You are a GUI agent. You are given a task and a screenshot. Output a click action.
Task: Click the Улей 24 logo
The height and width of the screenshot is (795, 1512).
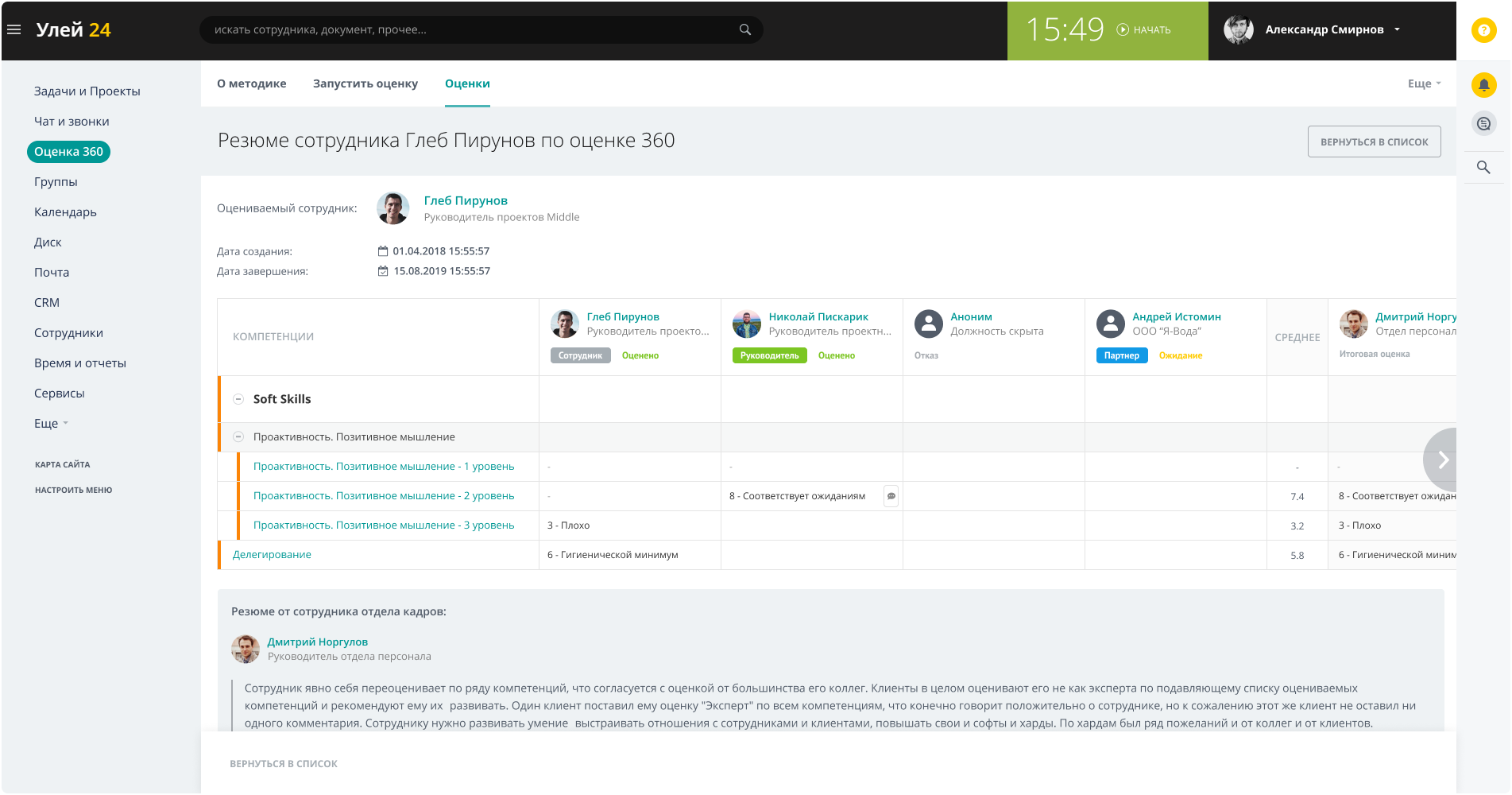(x=73, y=29)
